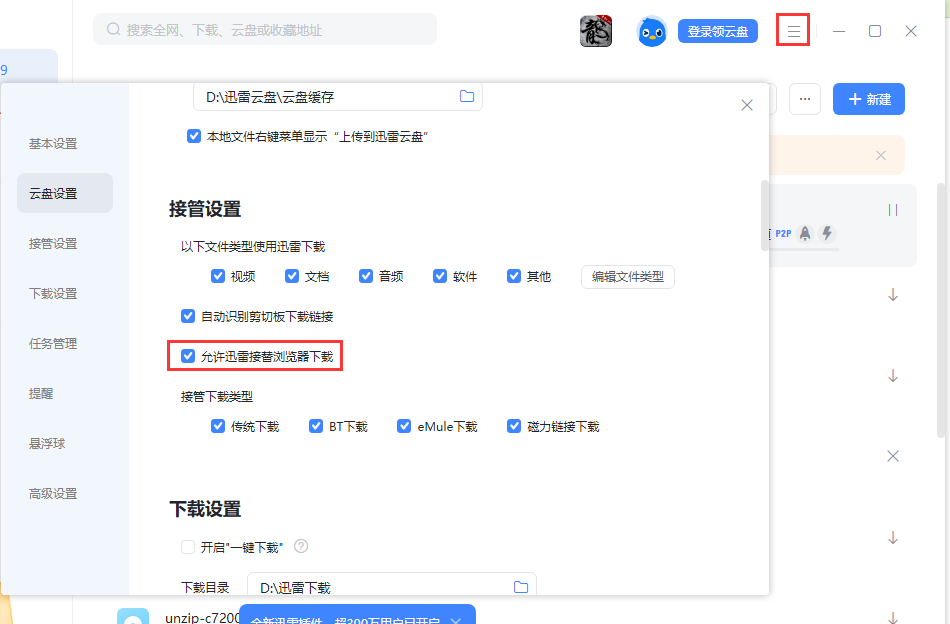Toggle 本地文件右键菜单显示 checkbox
The image size is (950, 624).
coord(194,136)
